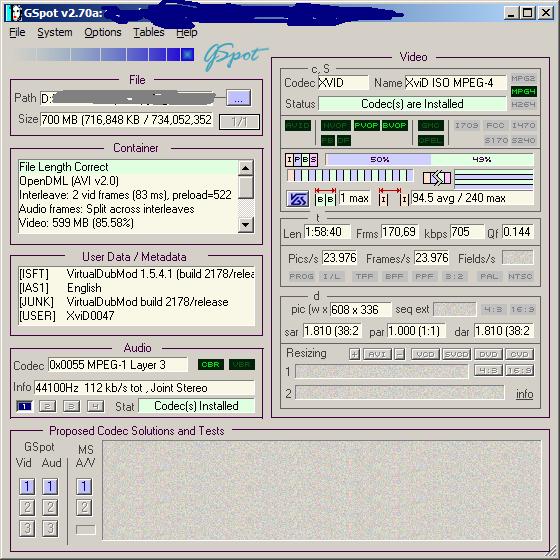Image resolution: width=560 pixels, height=560 pixels.
Task: Click the CVD resize preset button
Action: pos(520,354)
